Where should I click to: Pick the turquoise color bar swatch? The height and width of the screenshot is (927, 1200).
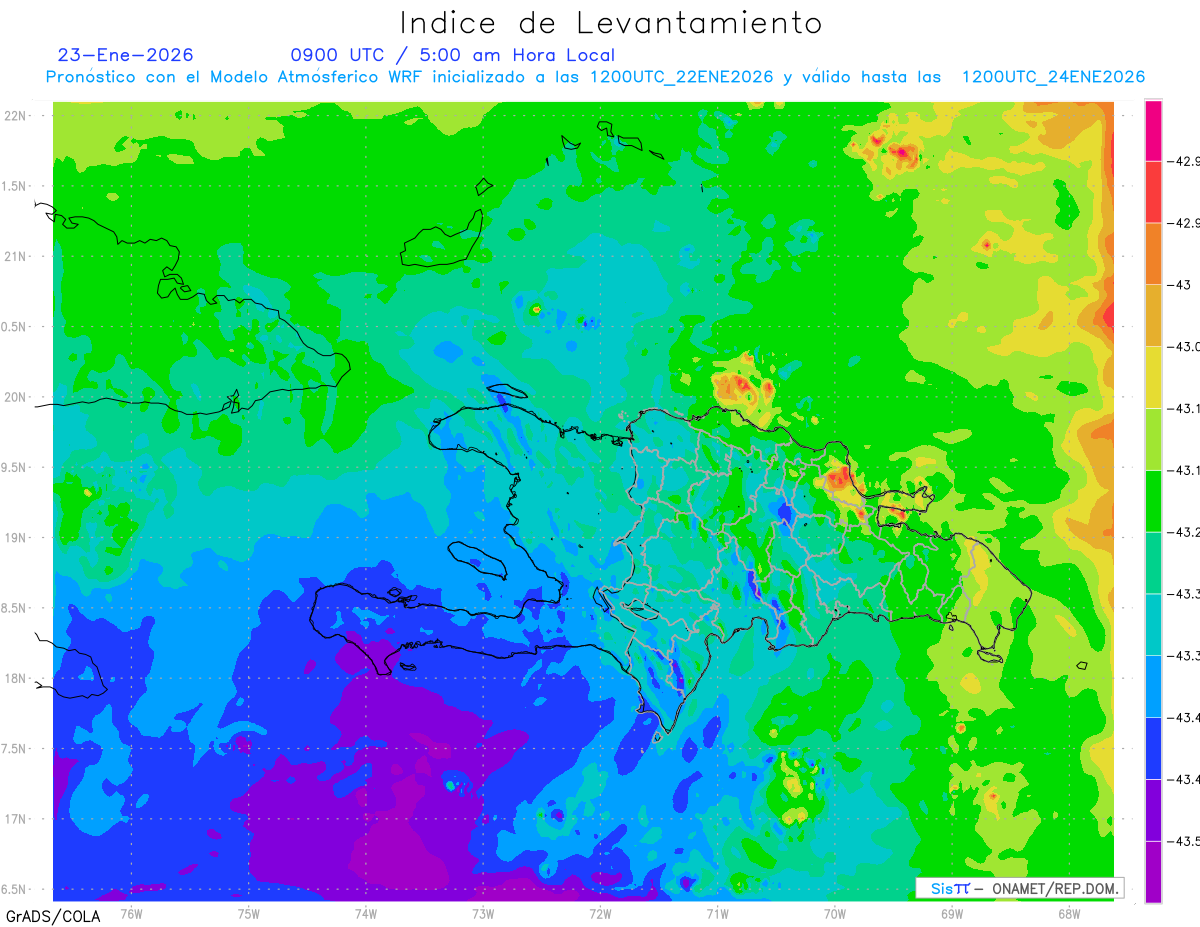coord(1153,624)
